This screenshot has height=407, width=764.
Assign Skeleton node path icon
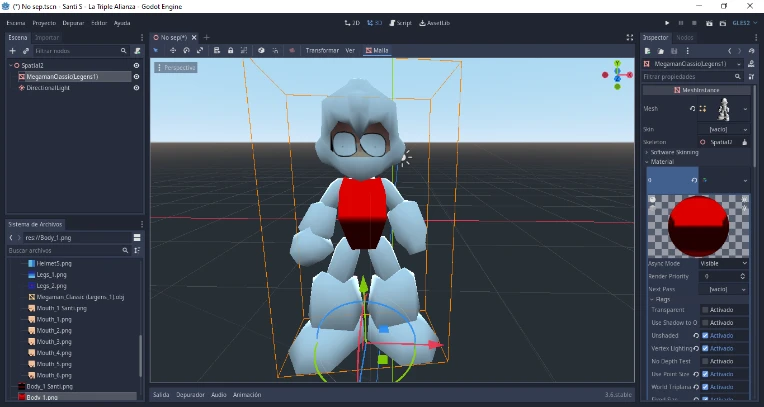[745, 142]
